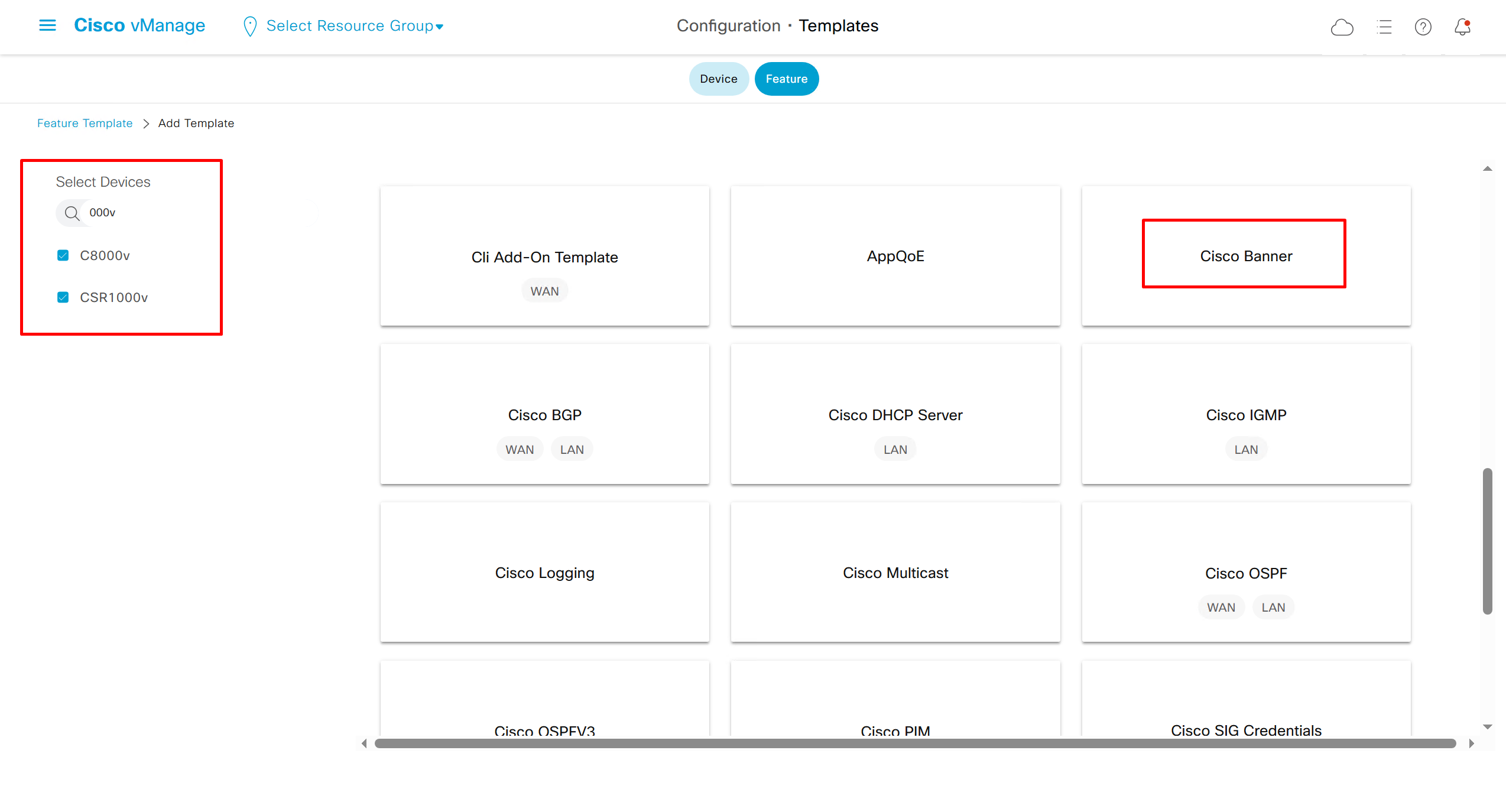The width and height of the screenshot is (1506, 812).
Task: Select the Cisco Banner template
Action: [1245, 256]
